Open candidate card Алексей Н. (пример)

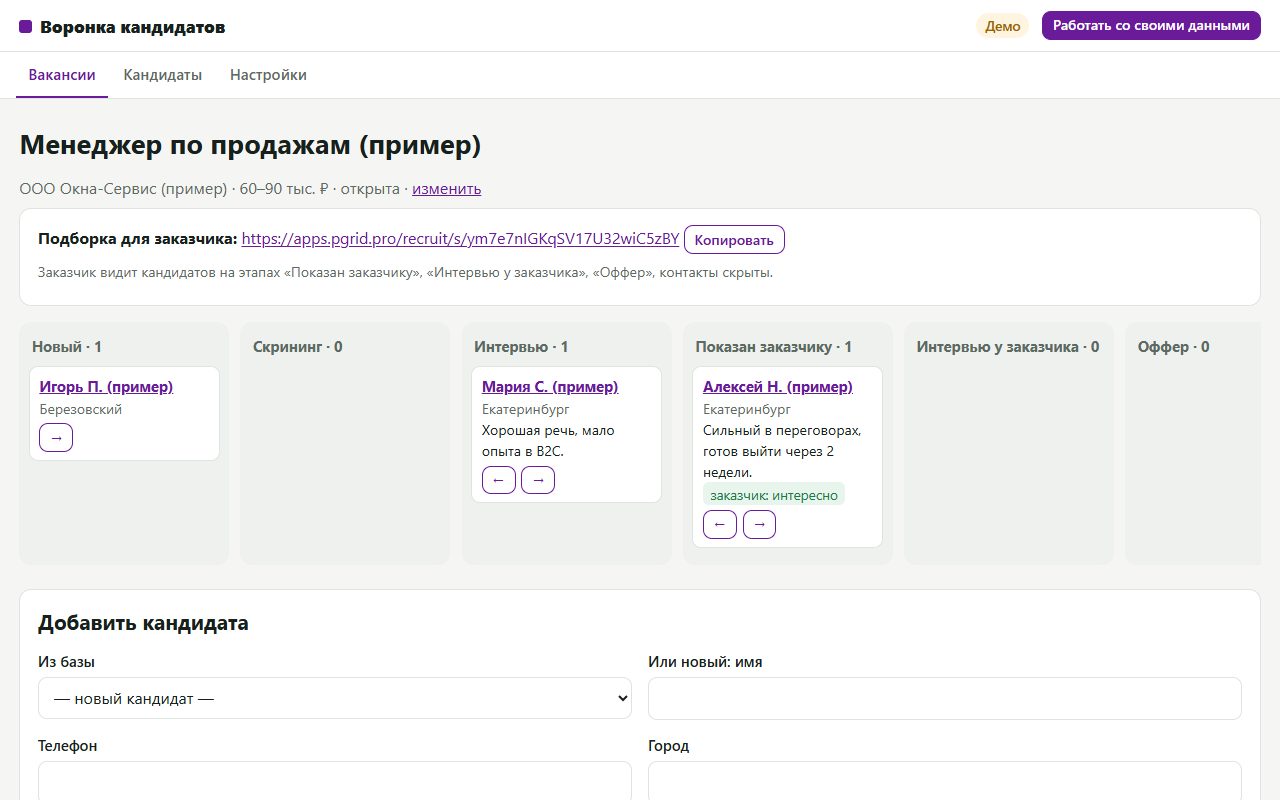click(778, 386)
